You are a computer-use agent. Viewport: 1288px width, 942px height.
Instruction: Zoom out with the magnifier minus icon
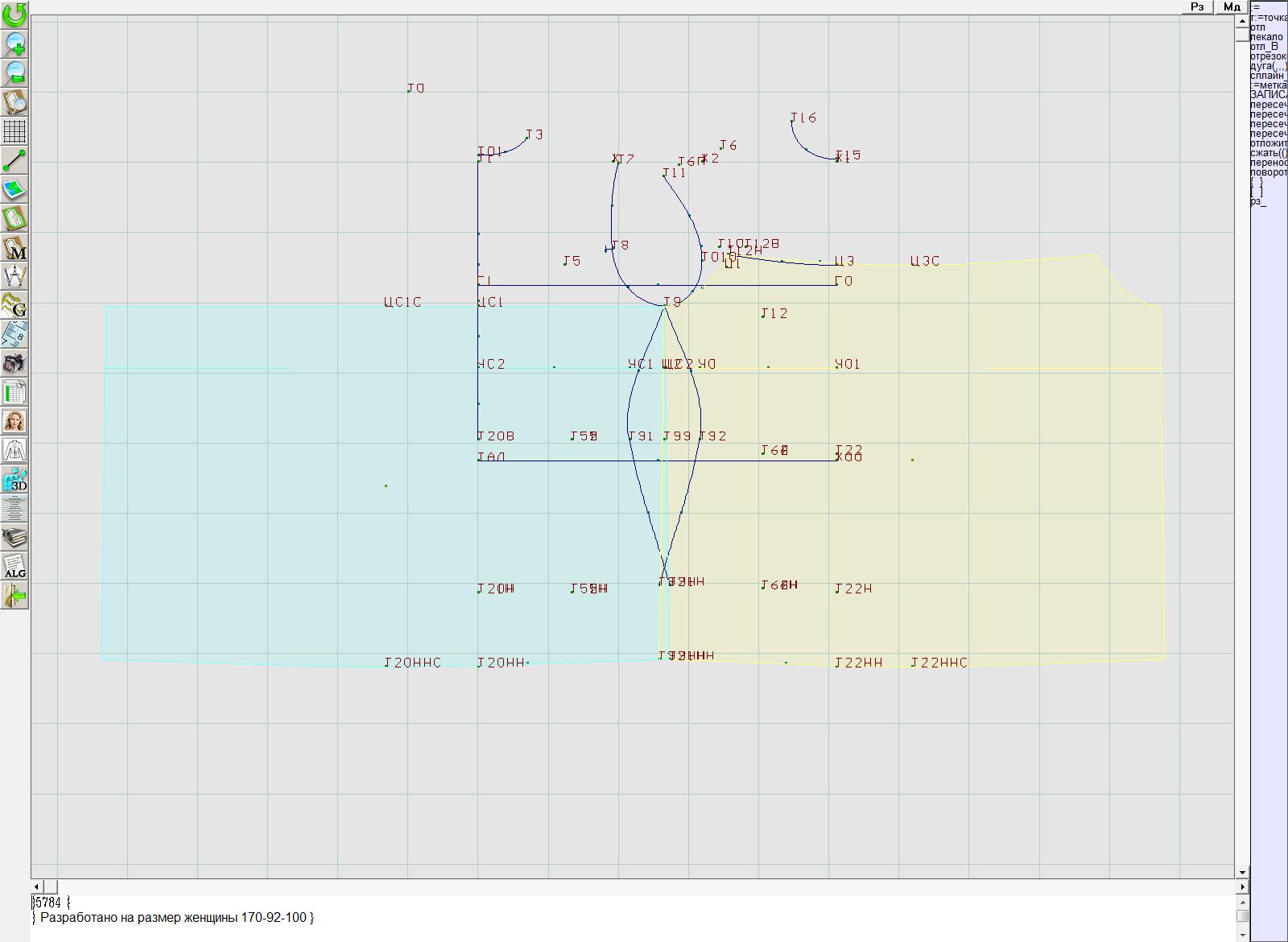point(14,72)
